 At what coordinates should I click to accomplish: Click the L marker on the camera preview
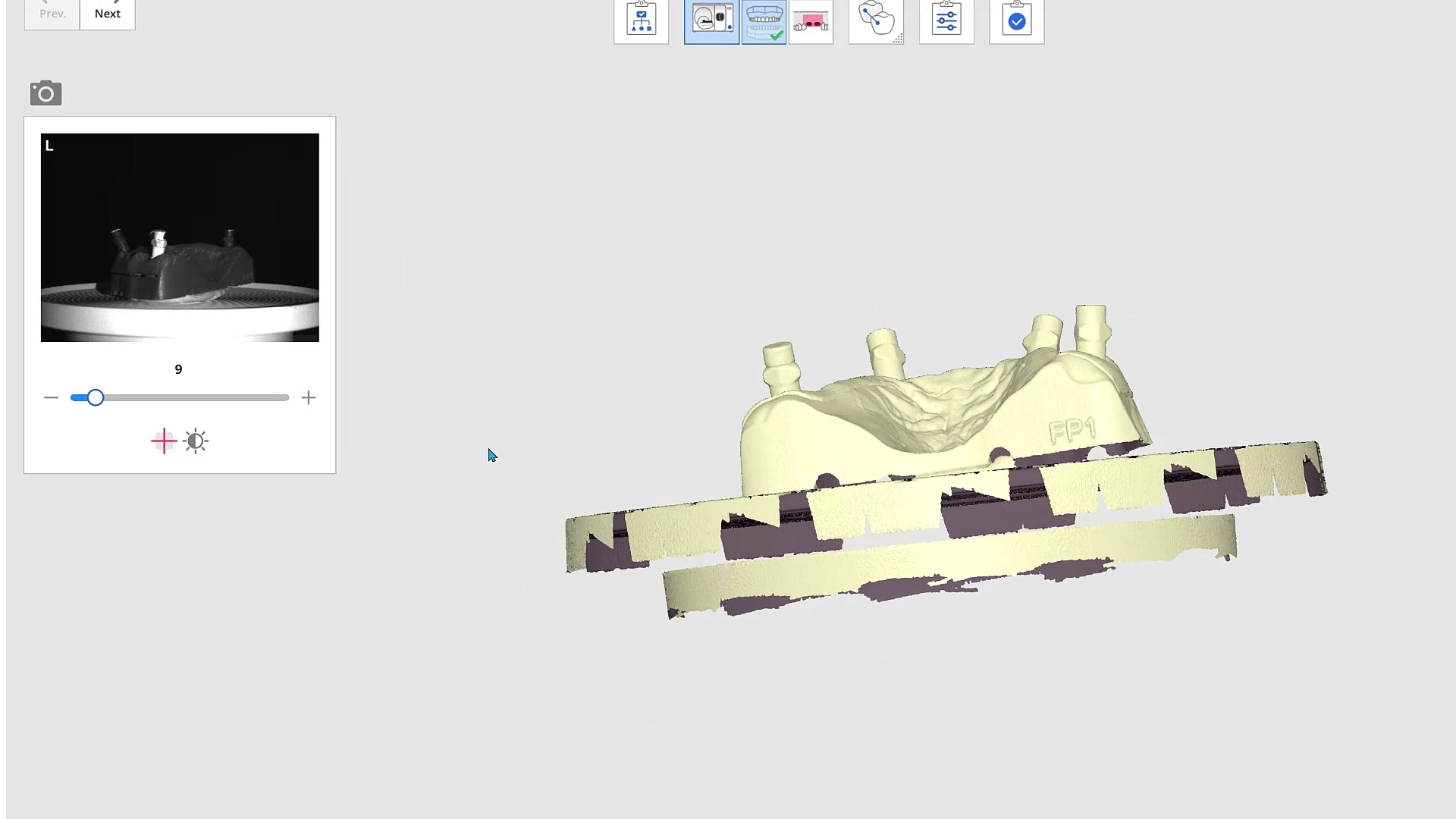point(49,146)
